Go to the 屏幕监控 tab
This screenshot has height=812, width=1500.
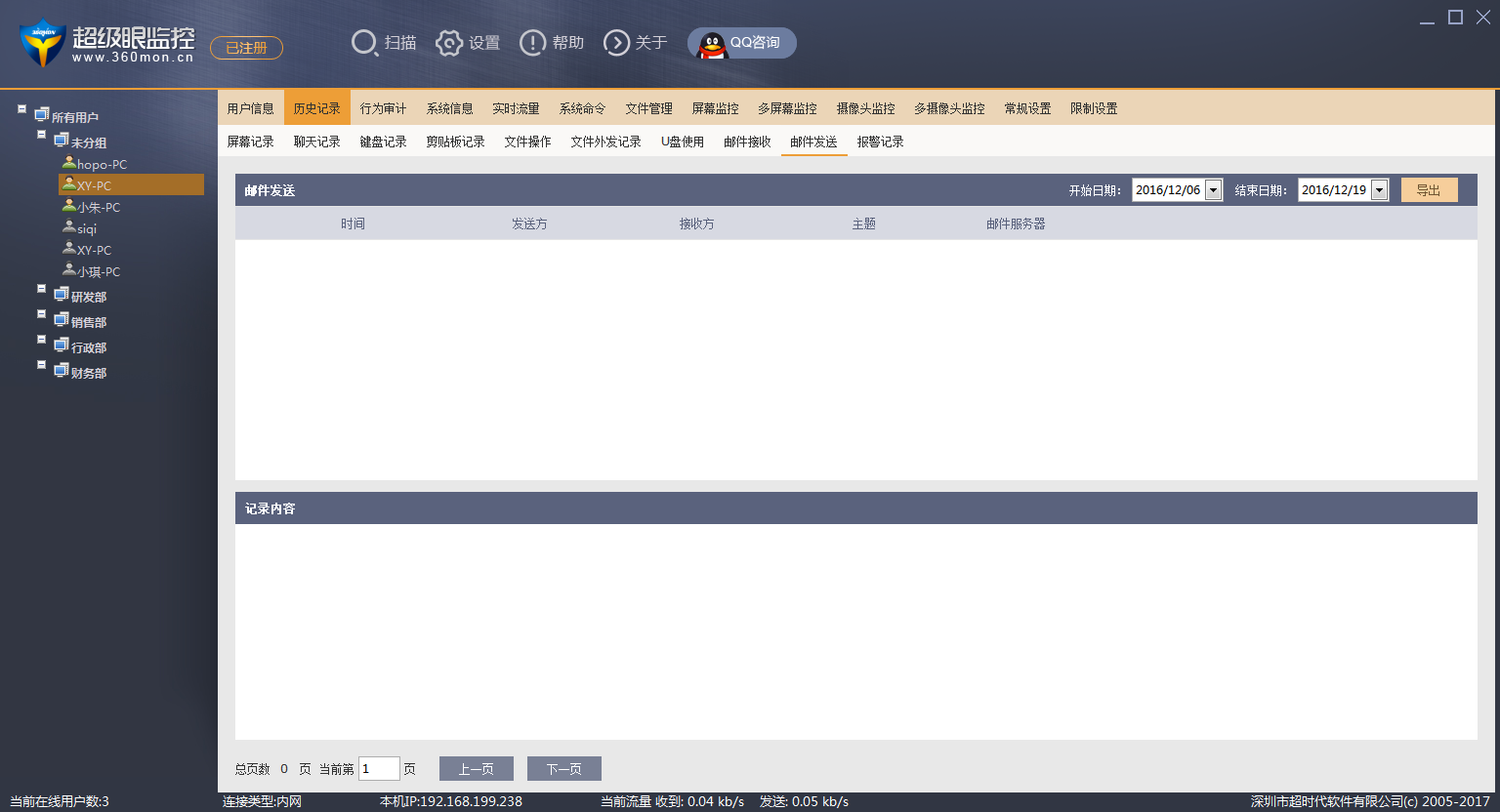(x=716, y=108)
